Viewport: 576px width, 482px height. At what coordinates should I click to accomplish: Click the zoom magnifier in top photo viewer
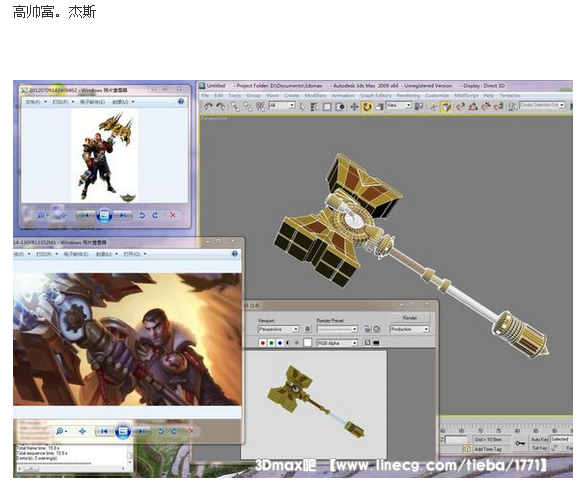tap(42, 215)
